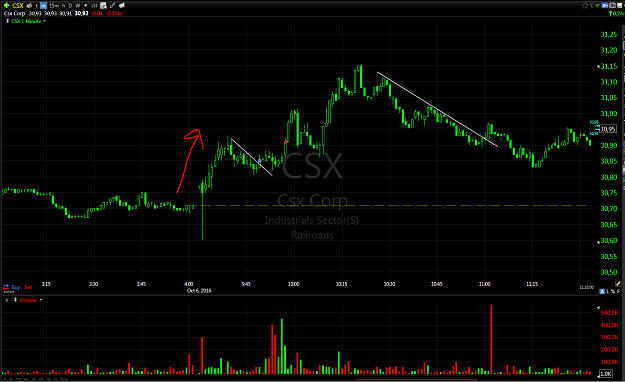Select the 15m timeframe
Viewport: 625px width, 382px height.
[x=54, y=6]
